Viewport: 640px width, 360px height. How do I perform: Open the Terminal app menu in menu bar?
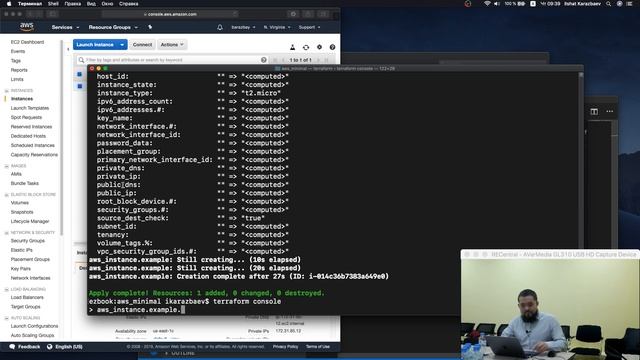30,4
